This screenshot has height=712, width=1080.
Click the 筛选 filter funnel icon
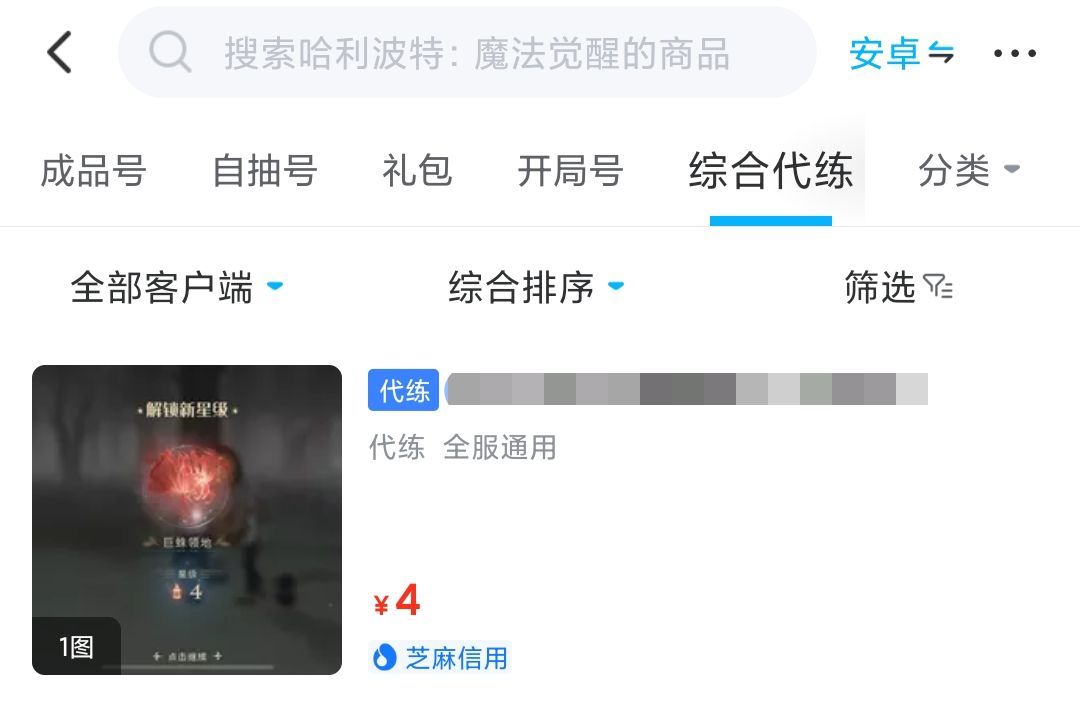[x=938, y=286]
